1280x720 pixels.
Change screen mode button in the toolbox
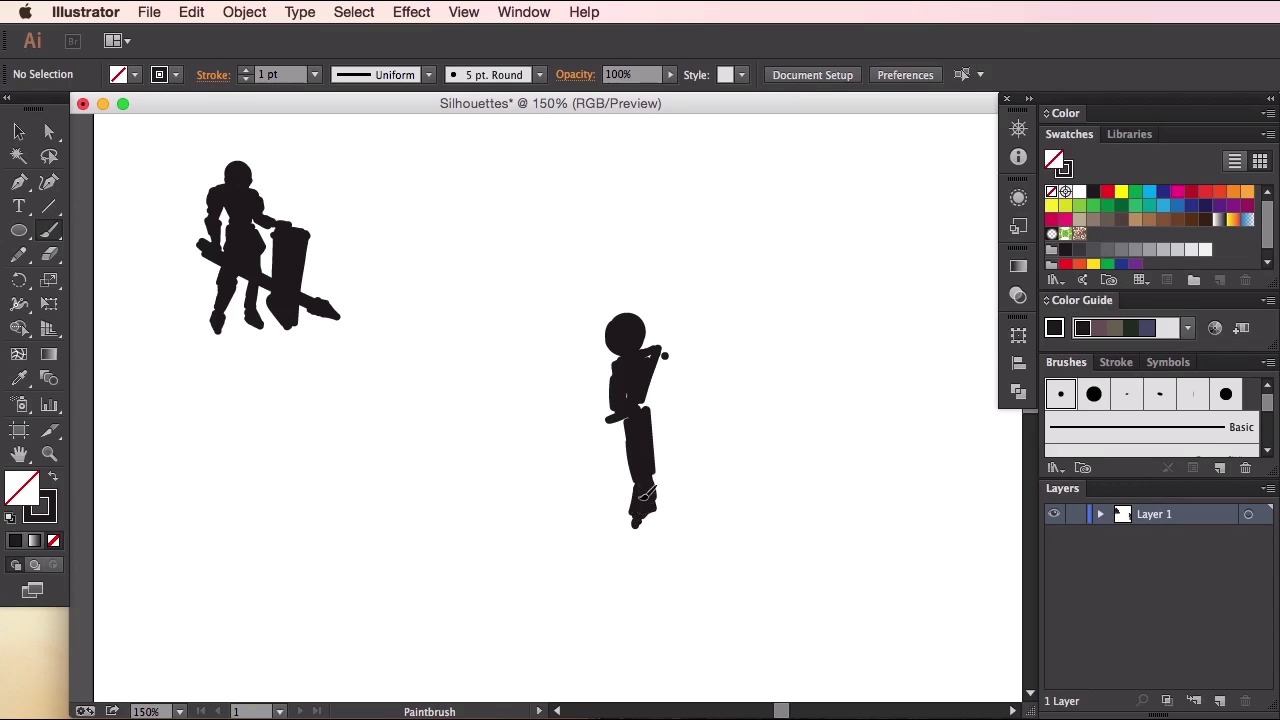click(x=32, y=591)
